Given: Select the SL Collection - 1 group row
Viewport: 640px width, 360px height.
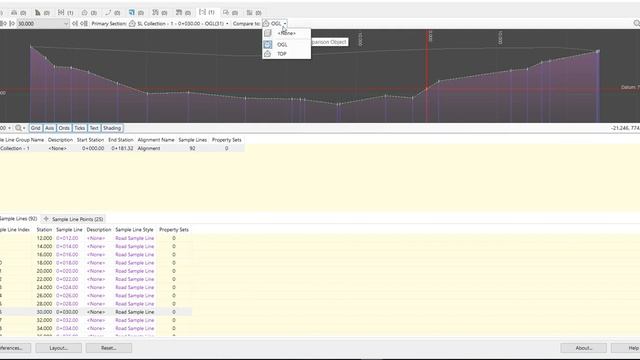Looking at the screenshot, I should (x=122, y=149).
